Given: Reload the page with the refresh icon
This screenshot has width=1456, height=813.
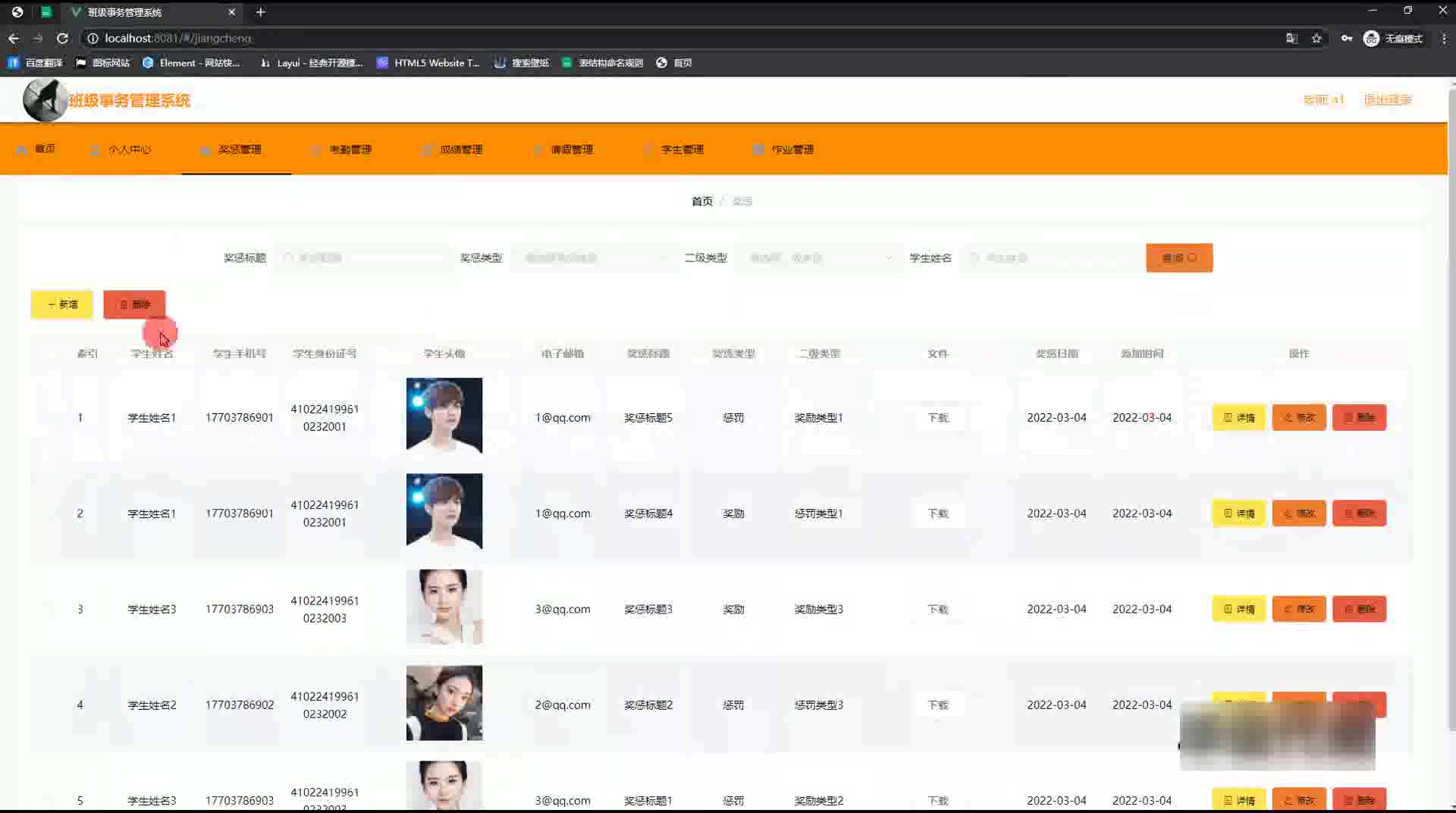Looking at the screenshot, I should [63, 38].
